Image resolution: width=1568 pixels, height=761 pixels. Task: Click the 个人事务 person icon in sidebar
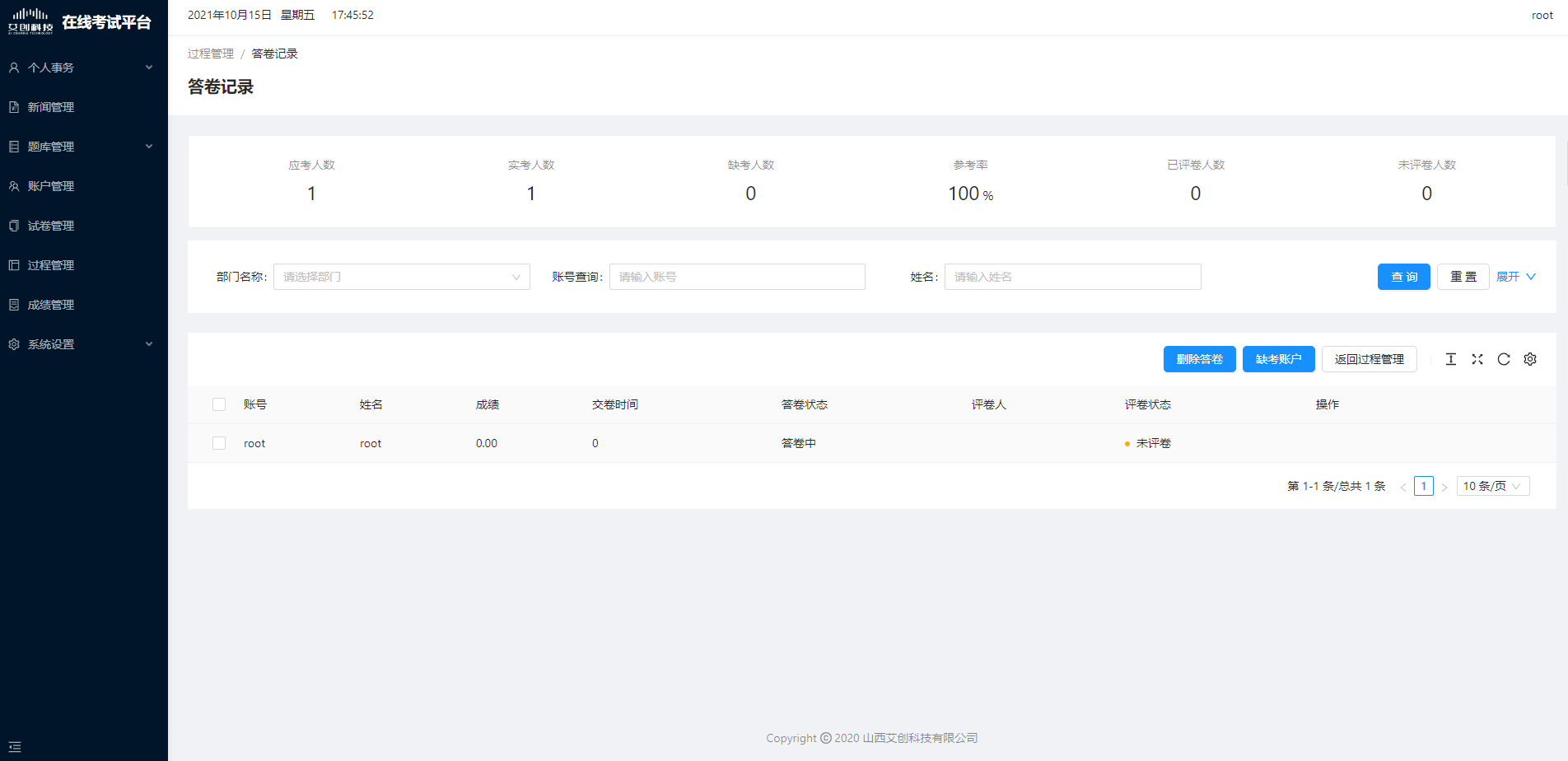tap(14, 68)
